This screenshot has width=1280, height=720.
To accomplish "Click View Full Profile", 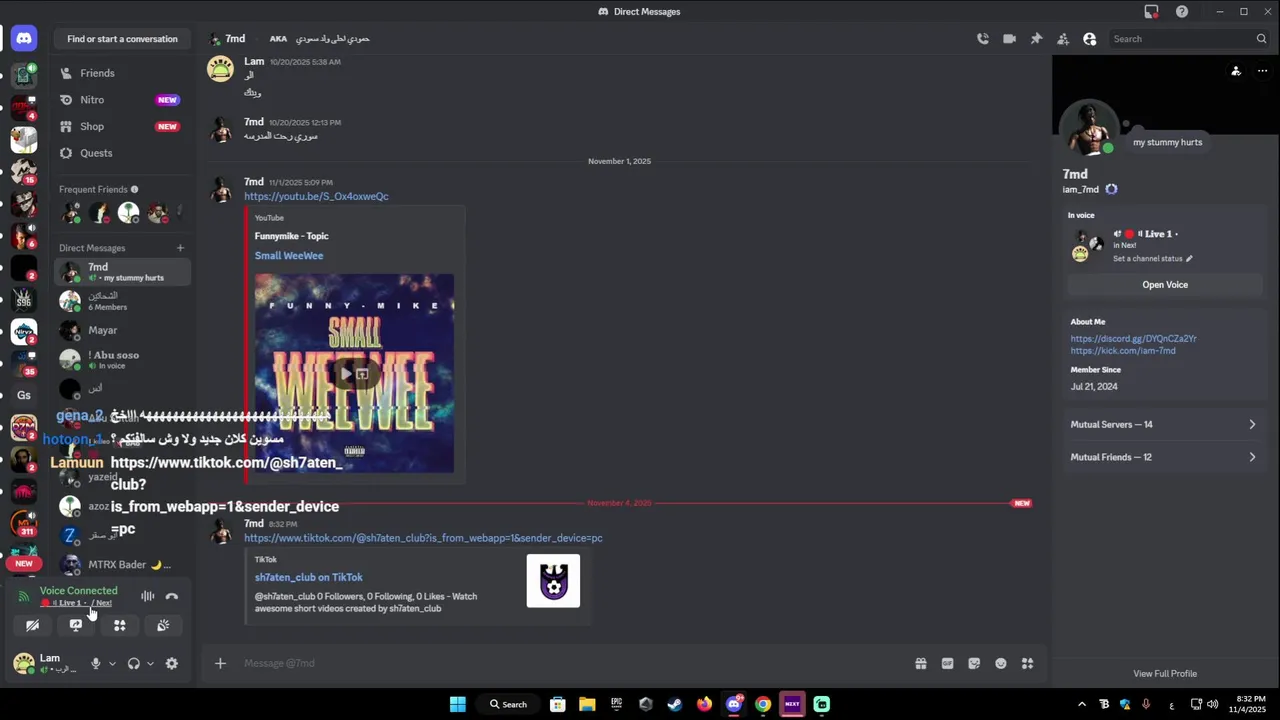I will coord(1165,674).
